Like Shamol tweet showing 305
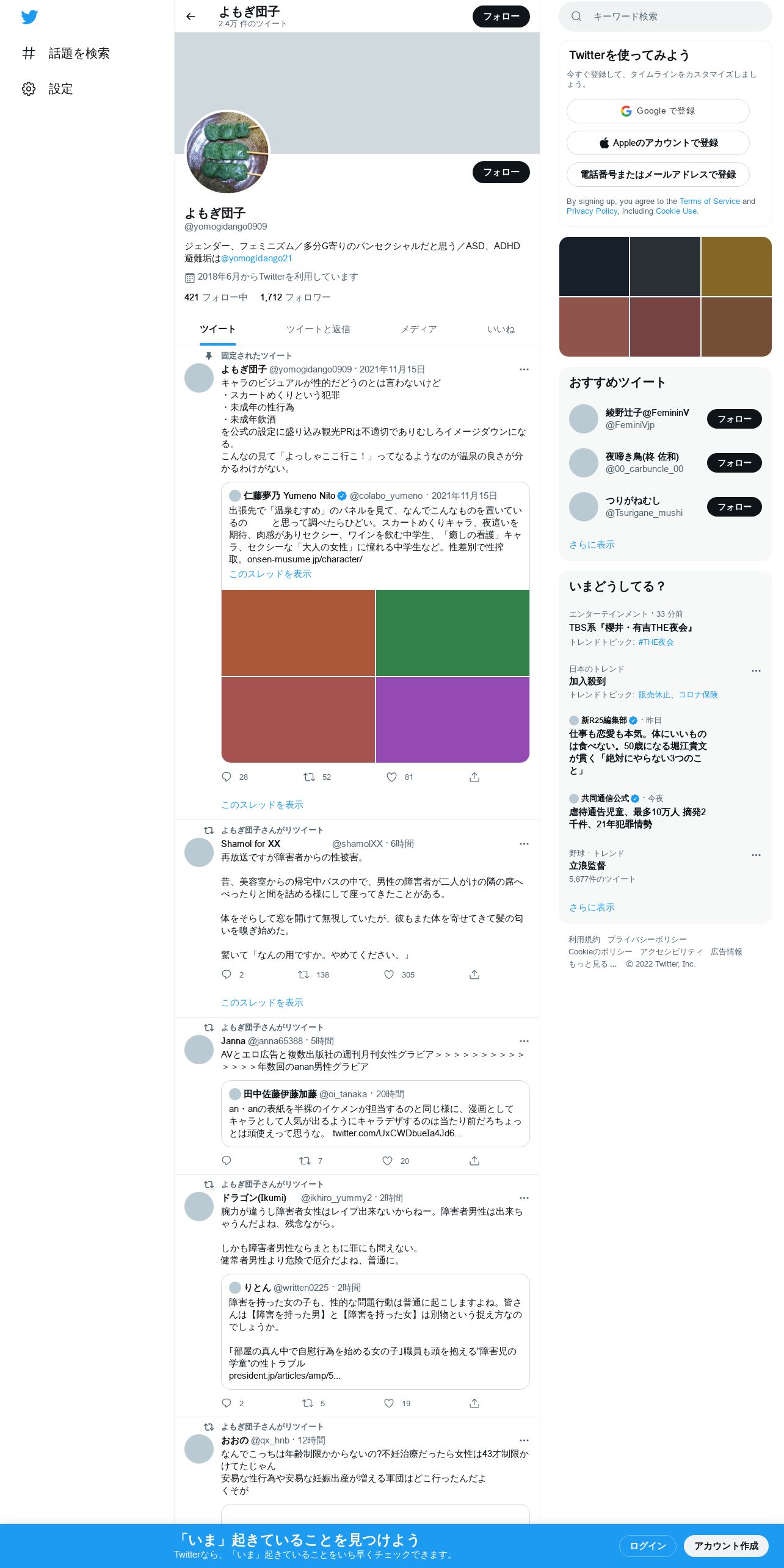This screenshot has height=1568, width=784. (x=389, y=975)
